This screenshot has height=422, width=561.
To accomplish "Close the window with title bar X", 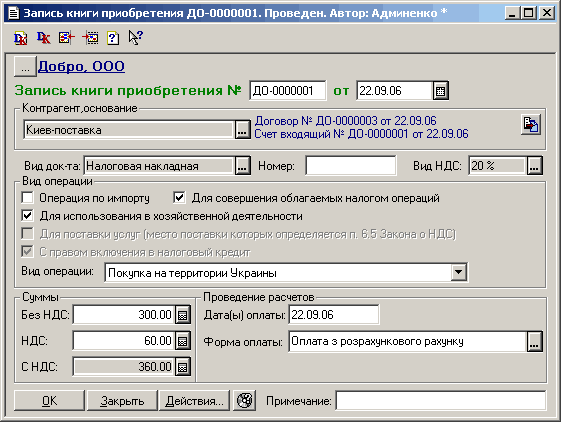I will click(x=547, y=13).
